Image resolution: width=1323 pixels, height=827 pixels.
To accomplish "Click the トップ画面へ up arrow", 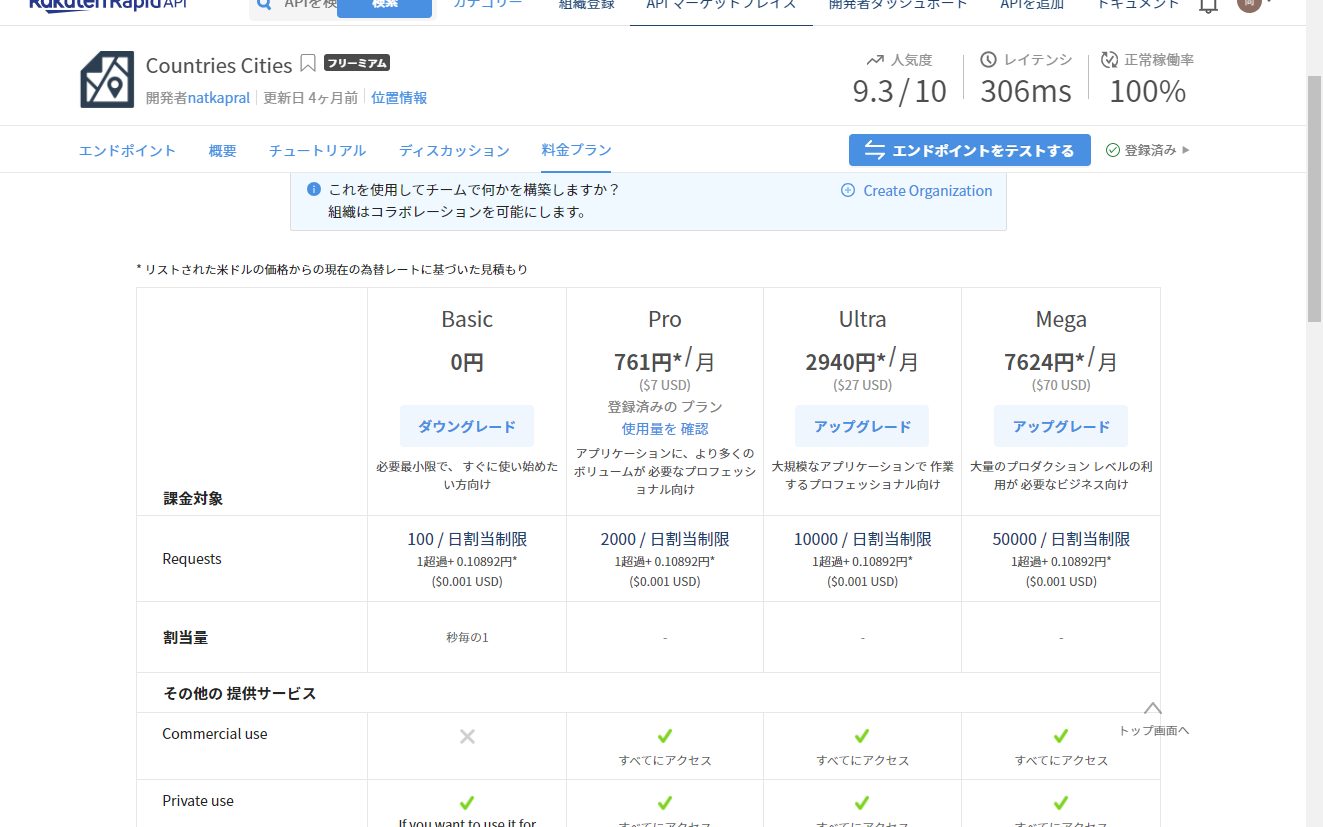I will (x=1153, y=708).
